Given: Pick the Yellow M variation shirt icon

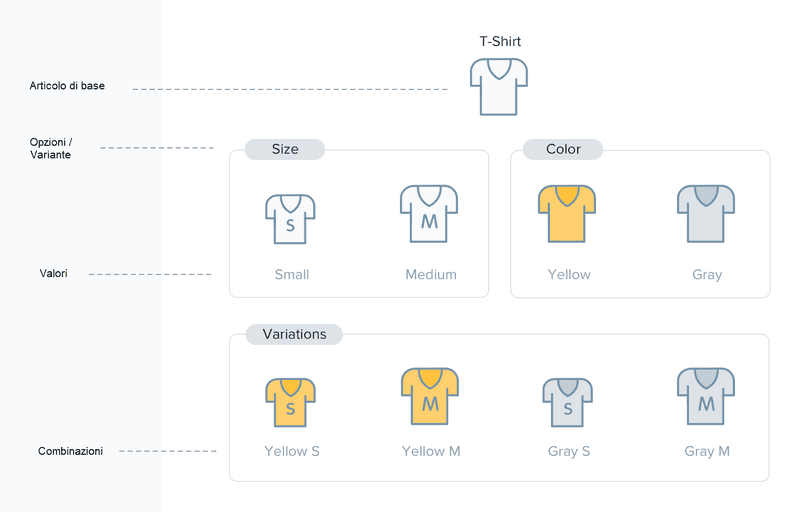Looking at the screenshot, I should tap(430, 396).
